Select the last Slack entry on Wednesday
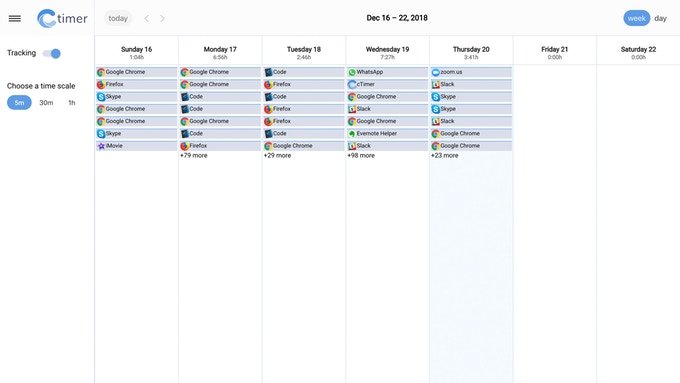 tap(388, 146)
